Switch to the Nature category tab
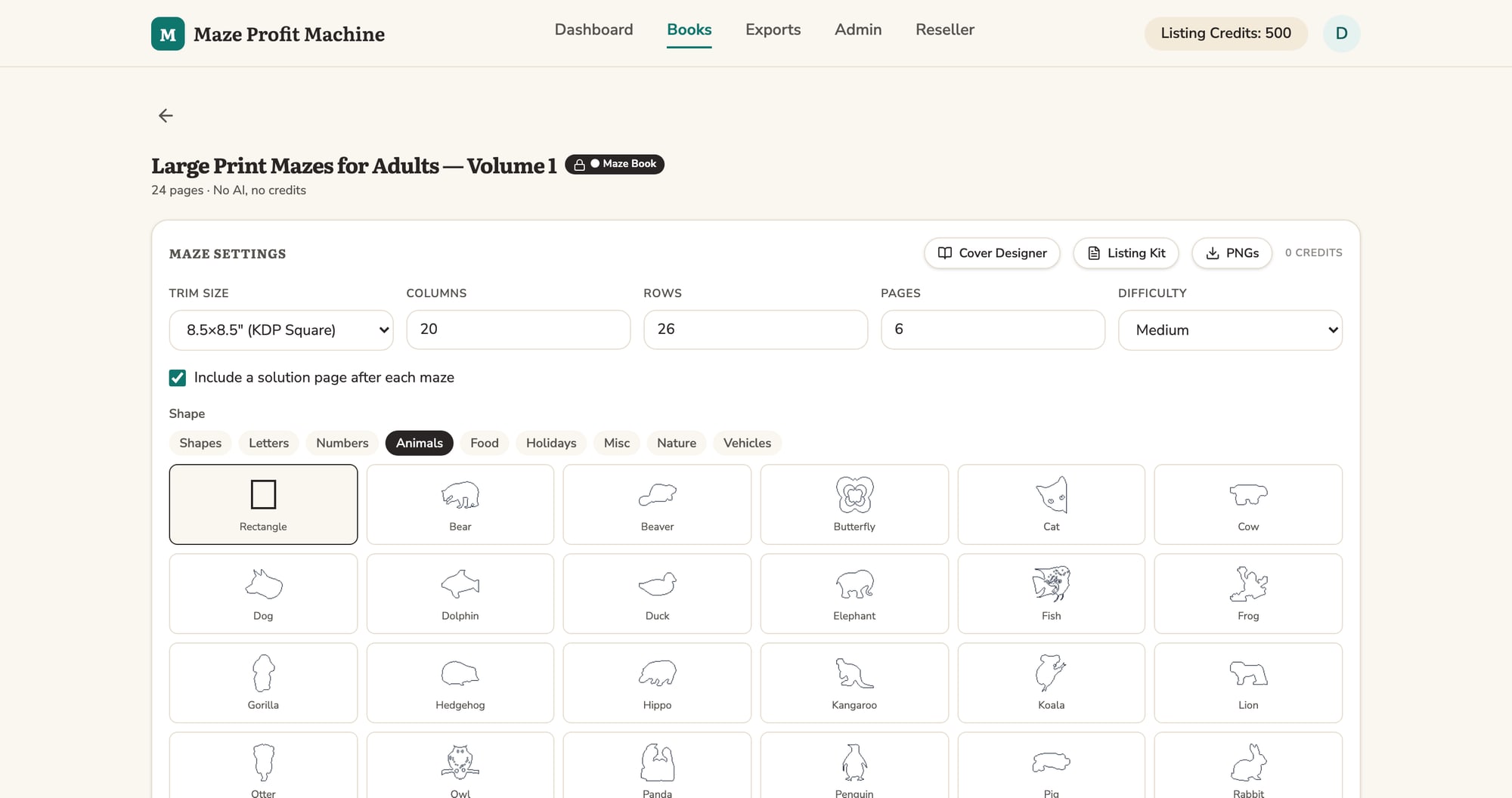 coord(677,443)
